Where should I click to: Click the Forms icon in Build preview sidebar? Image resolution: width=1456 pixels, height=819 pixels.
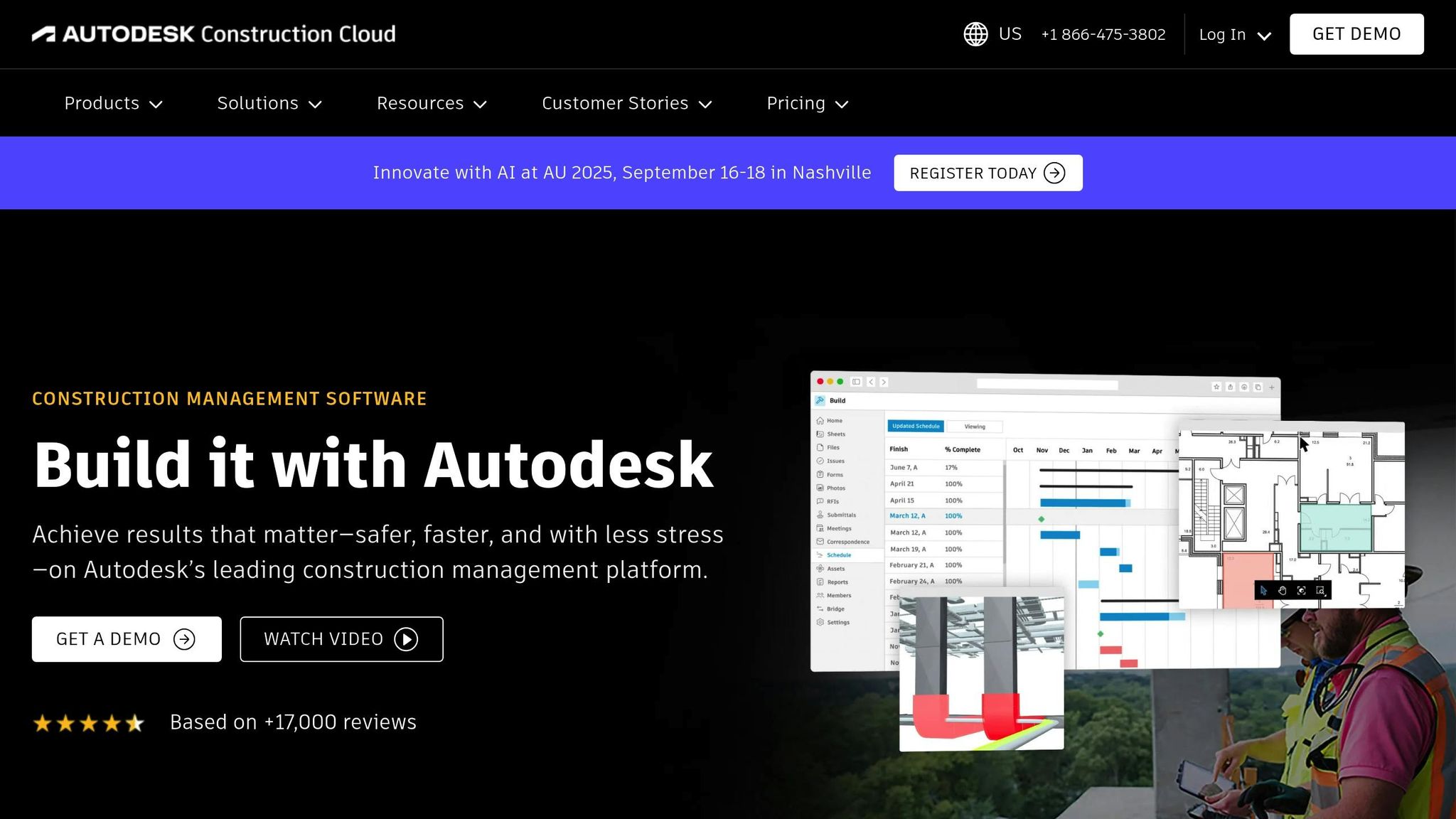pos(820,475)
